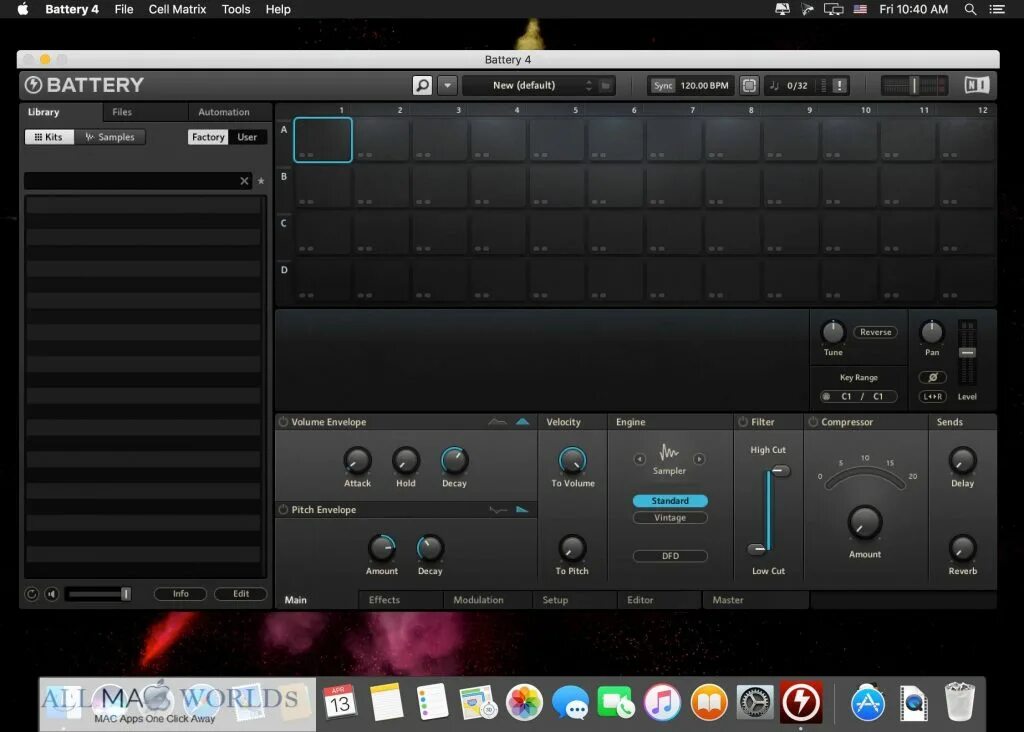Screen dimensions: 1024x732
Task: Clear search with the X icon
Action: pyautogui.click(x=244, y=181)
